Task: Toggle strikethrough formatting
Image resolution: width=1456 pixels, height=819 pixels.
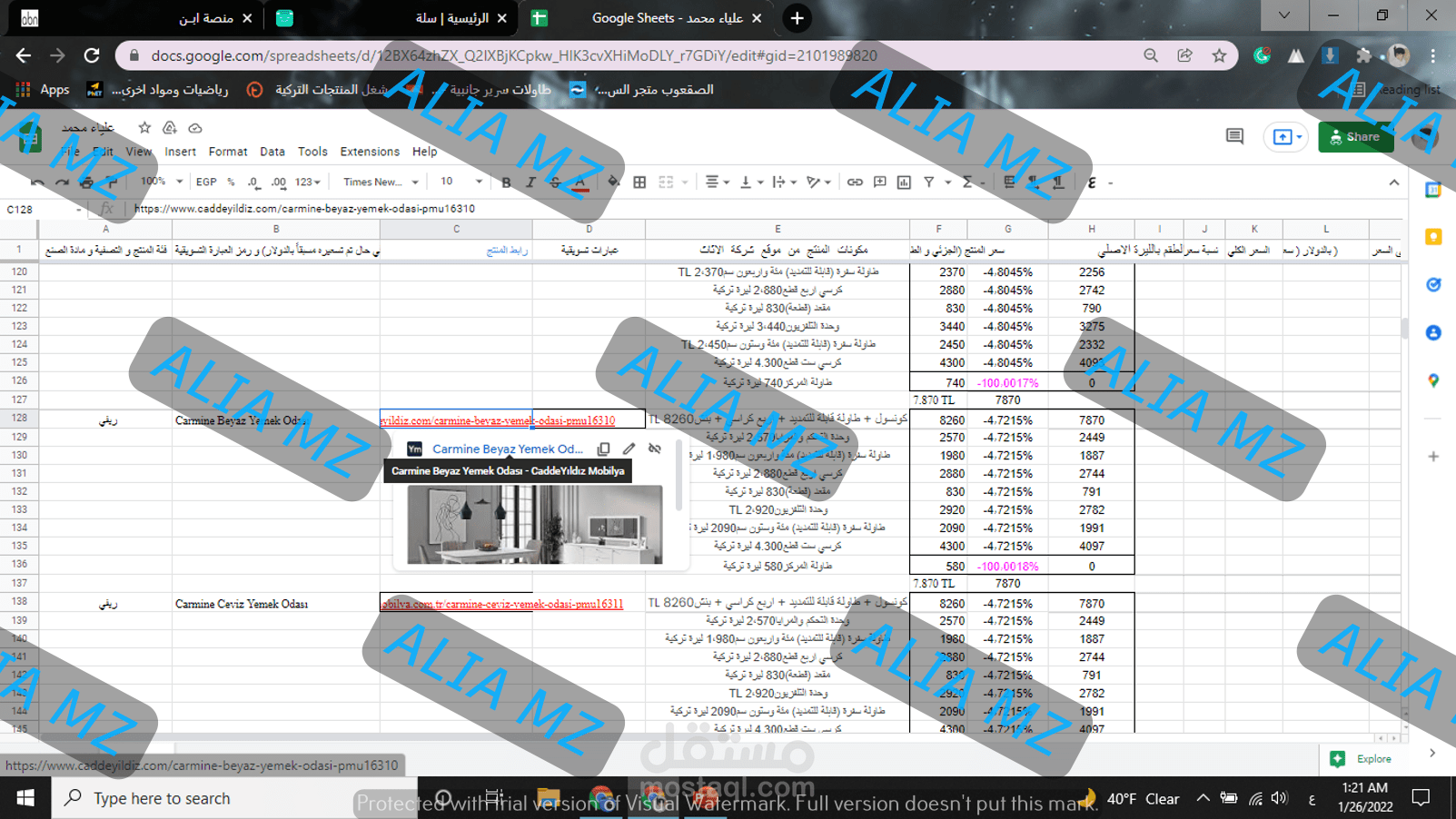Action: (x=555, y=183)
